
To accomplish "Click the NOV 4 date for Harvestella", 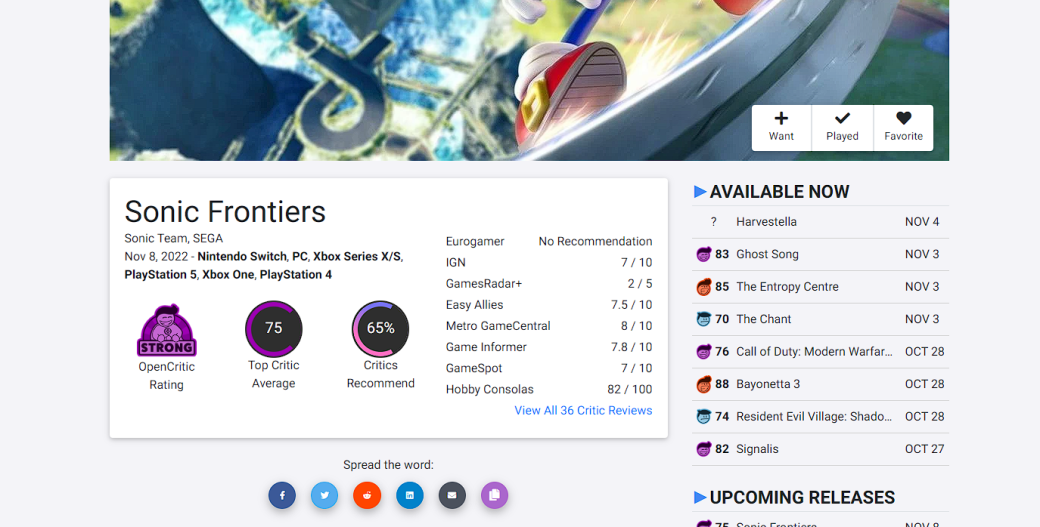I will tap(922, 222).
